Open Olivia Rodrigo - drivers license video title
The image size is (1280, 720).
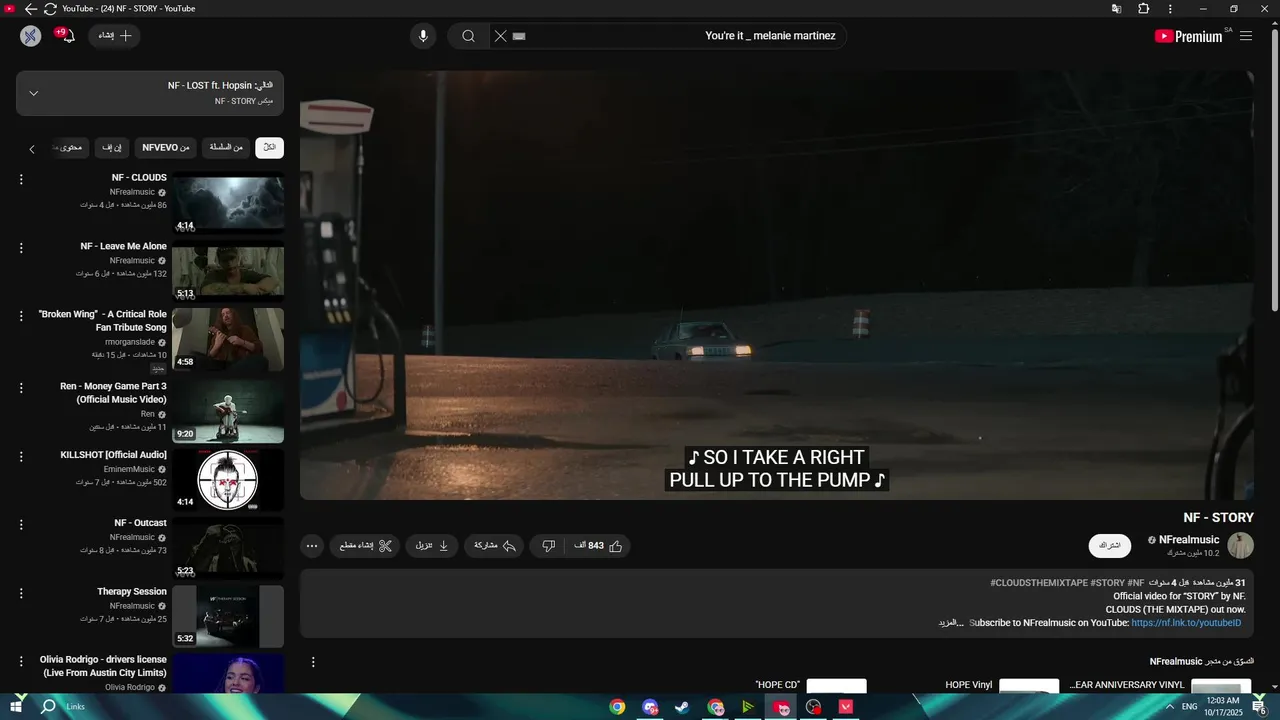[103, 666]
